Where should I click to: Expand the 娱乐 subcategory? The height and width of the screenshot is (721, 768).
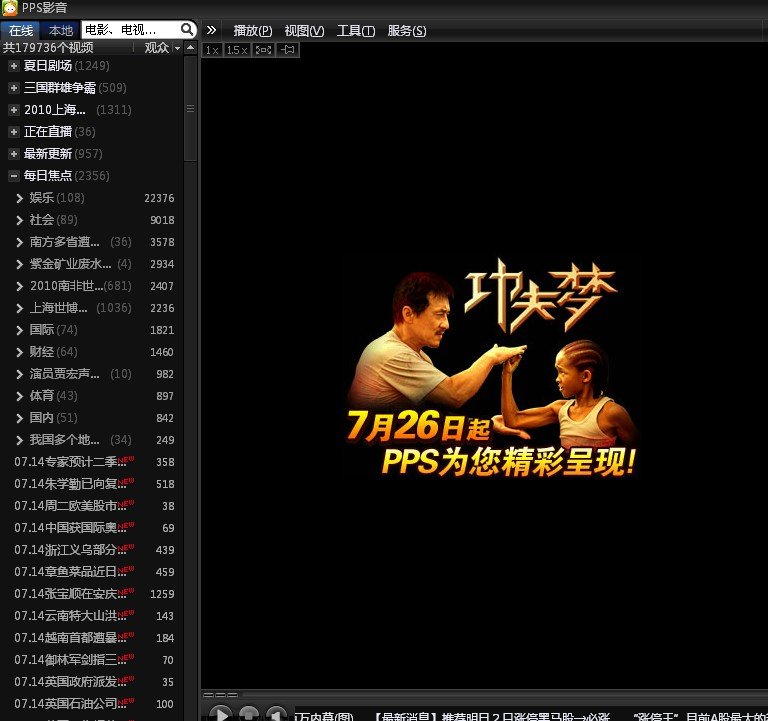click(x=20, y=198)
